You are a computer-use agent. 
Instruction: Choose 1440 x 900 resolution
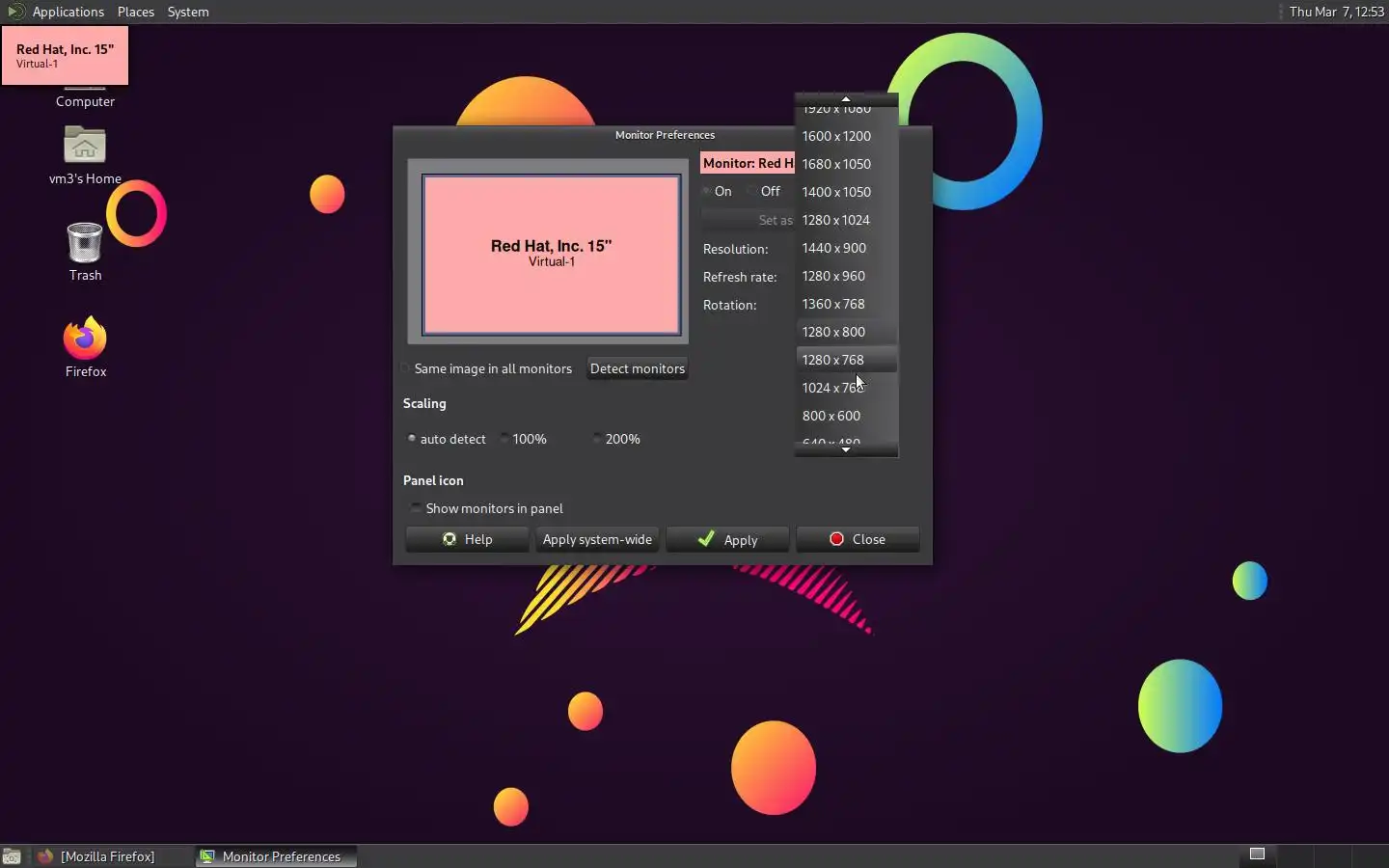(x=846, y=248)
